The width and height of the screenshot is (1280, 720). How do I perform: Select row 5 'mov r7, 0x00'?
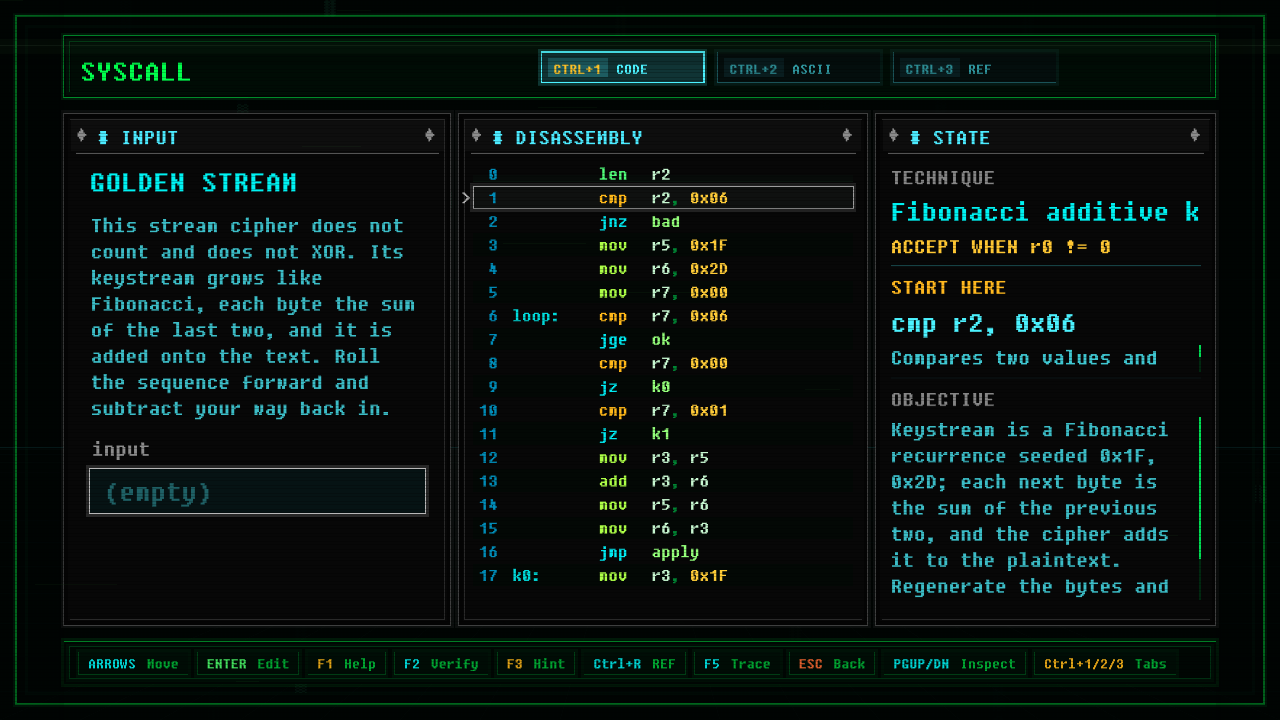click(663, 293)
